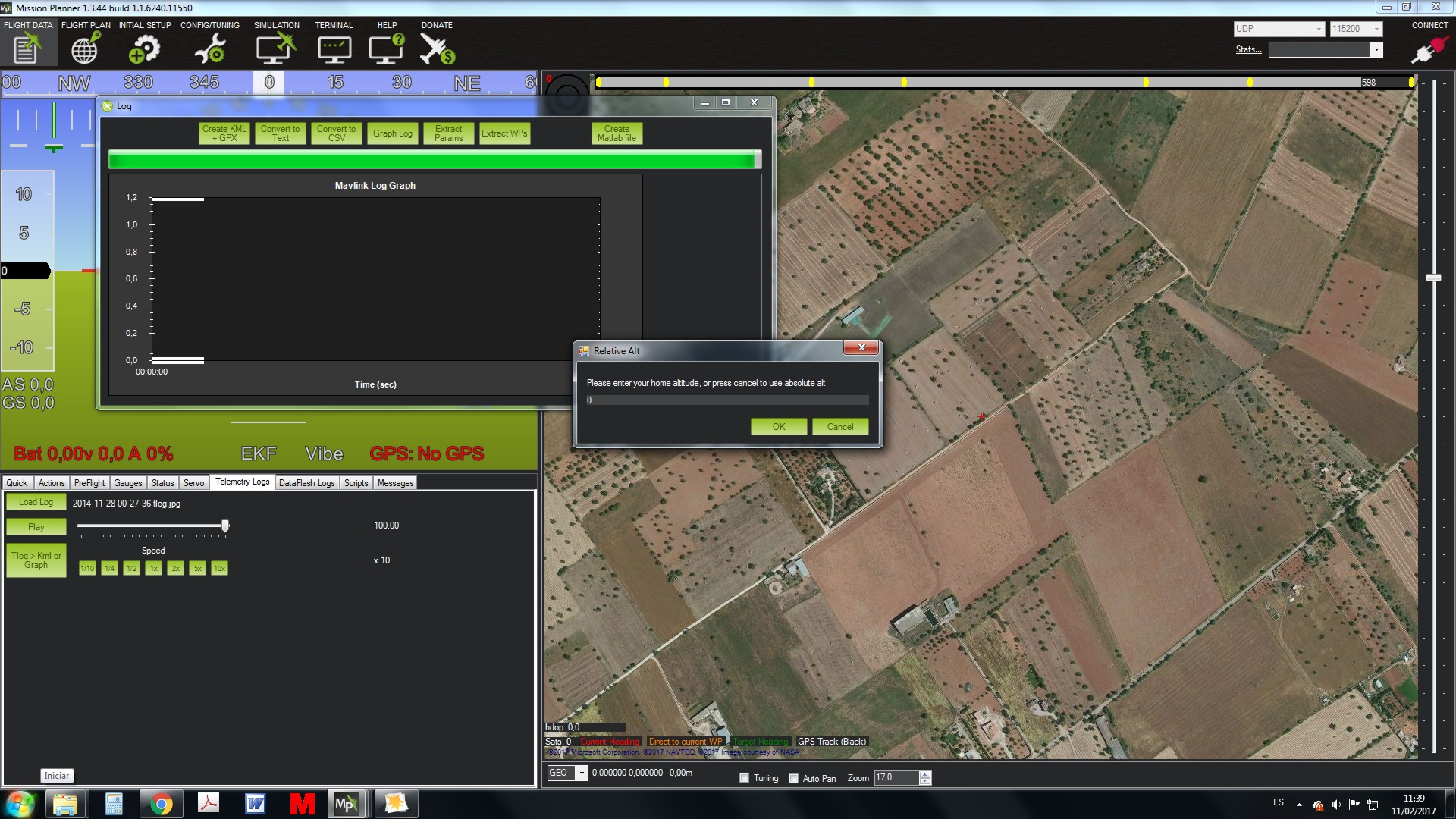This screenshot has width=1456, height=819.
Task: Open Flight Plan globe icon
Action: 85,49
